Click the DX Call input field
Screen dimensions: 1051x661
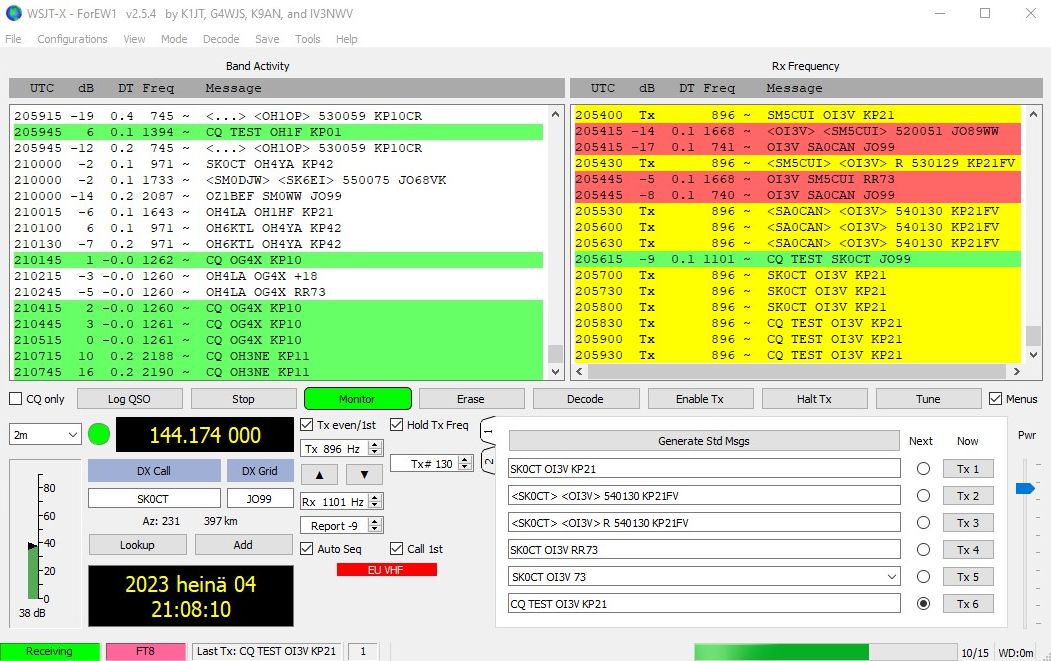point(154,499)
